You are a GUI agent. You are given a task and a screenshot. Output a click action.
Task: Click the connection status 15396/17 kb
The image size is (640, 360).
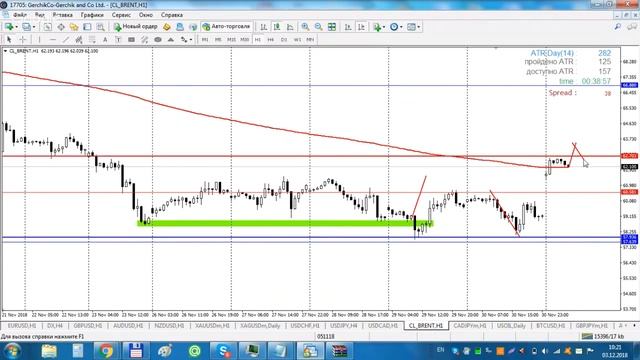tap(603, 336)
